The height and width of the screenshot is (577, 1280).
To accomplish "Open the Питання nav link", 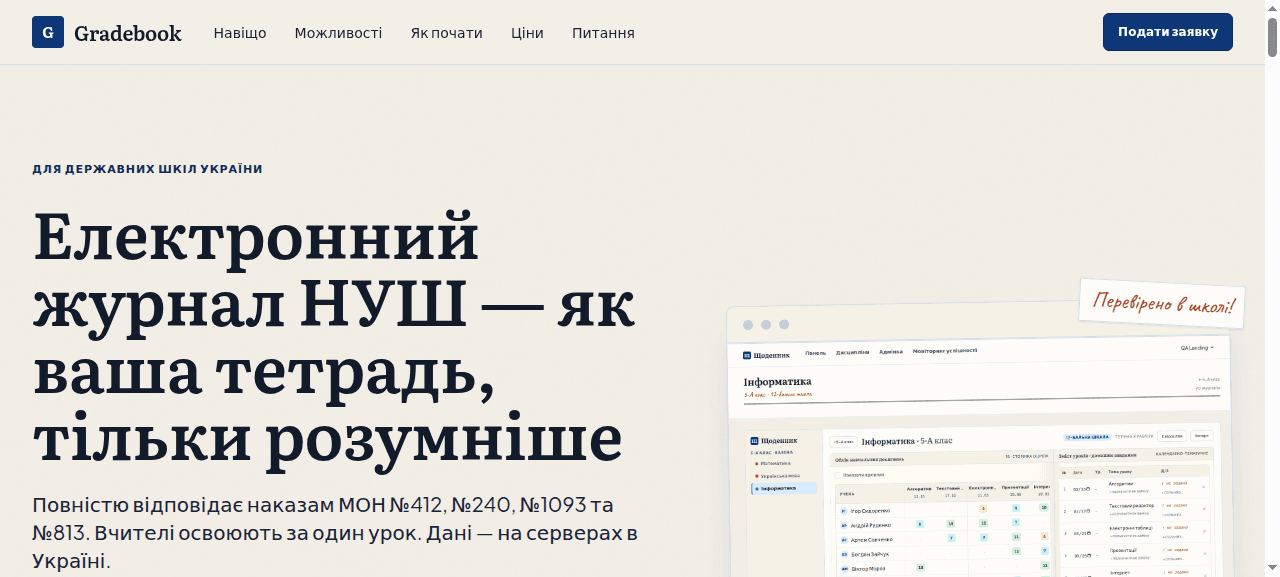I will (x=603, y=33).
